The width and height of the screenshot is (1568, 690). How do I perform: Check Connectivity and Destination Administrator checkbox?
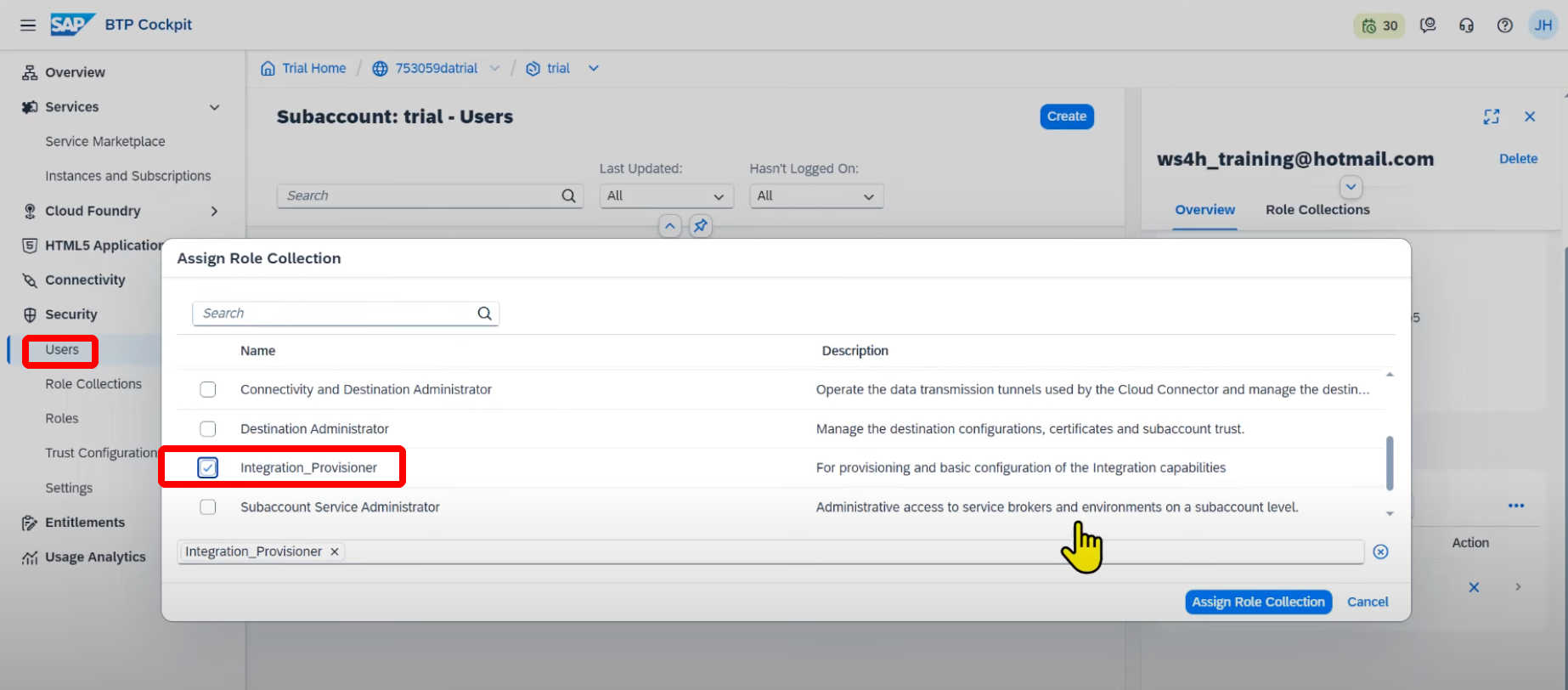(208, 389)
